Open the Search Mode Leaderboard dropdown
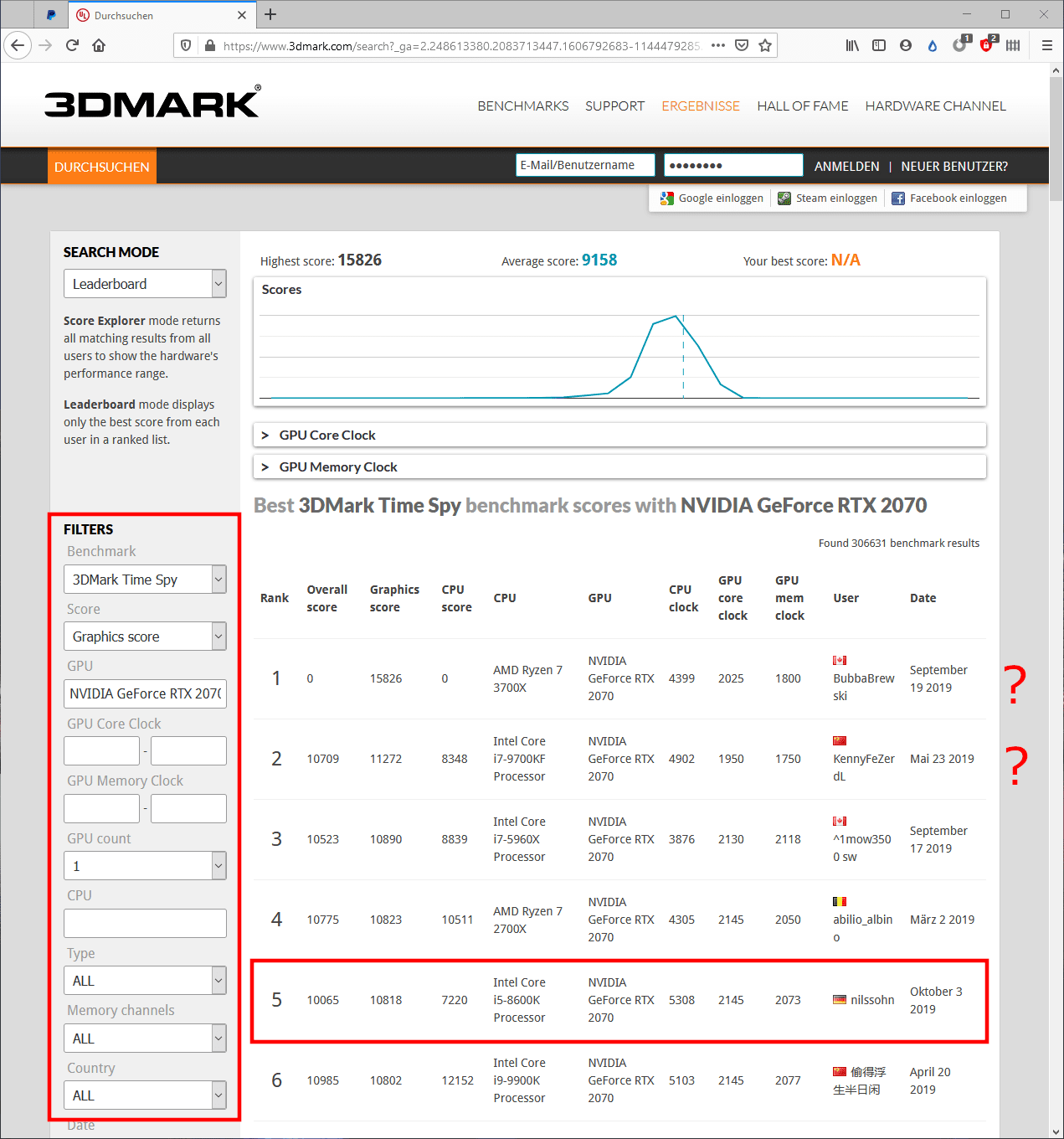 coord(145,284)
